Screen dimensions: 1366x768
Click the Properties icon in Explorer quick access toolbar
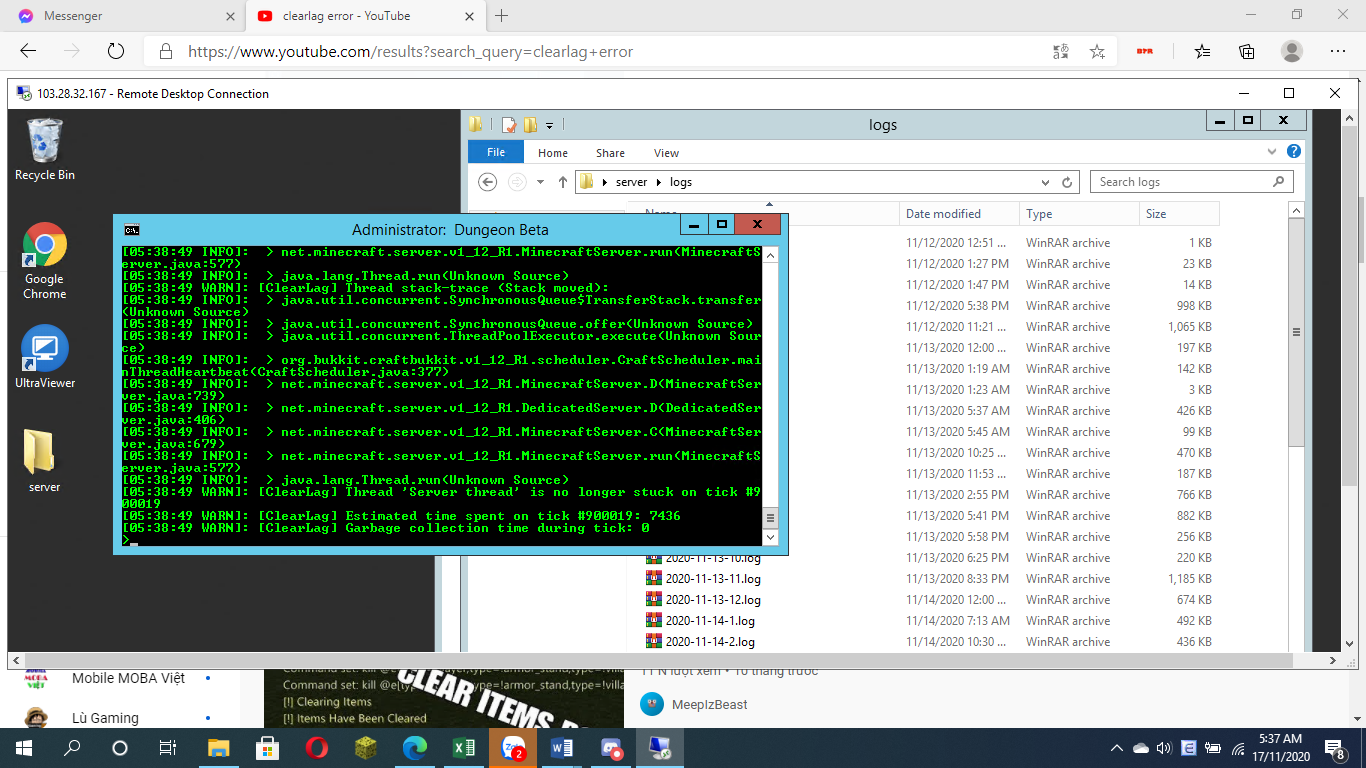click(x=508, y=125)
